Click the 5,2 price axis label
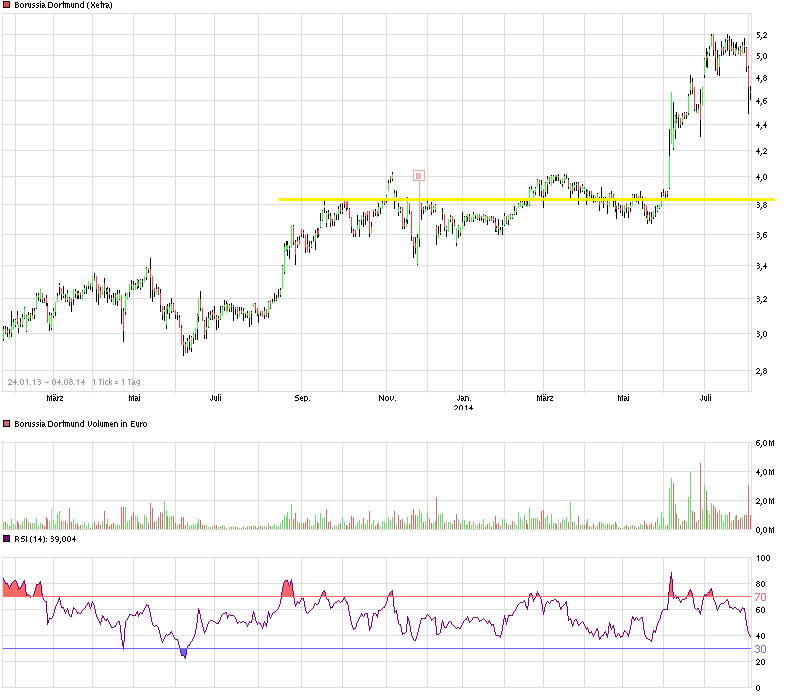The height and width of the screenshot is (697, 792). pyautogui.click(x=762, y=35)
